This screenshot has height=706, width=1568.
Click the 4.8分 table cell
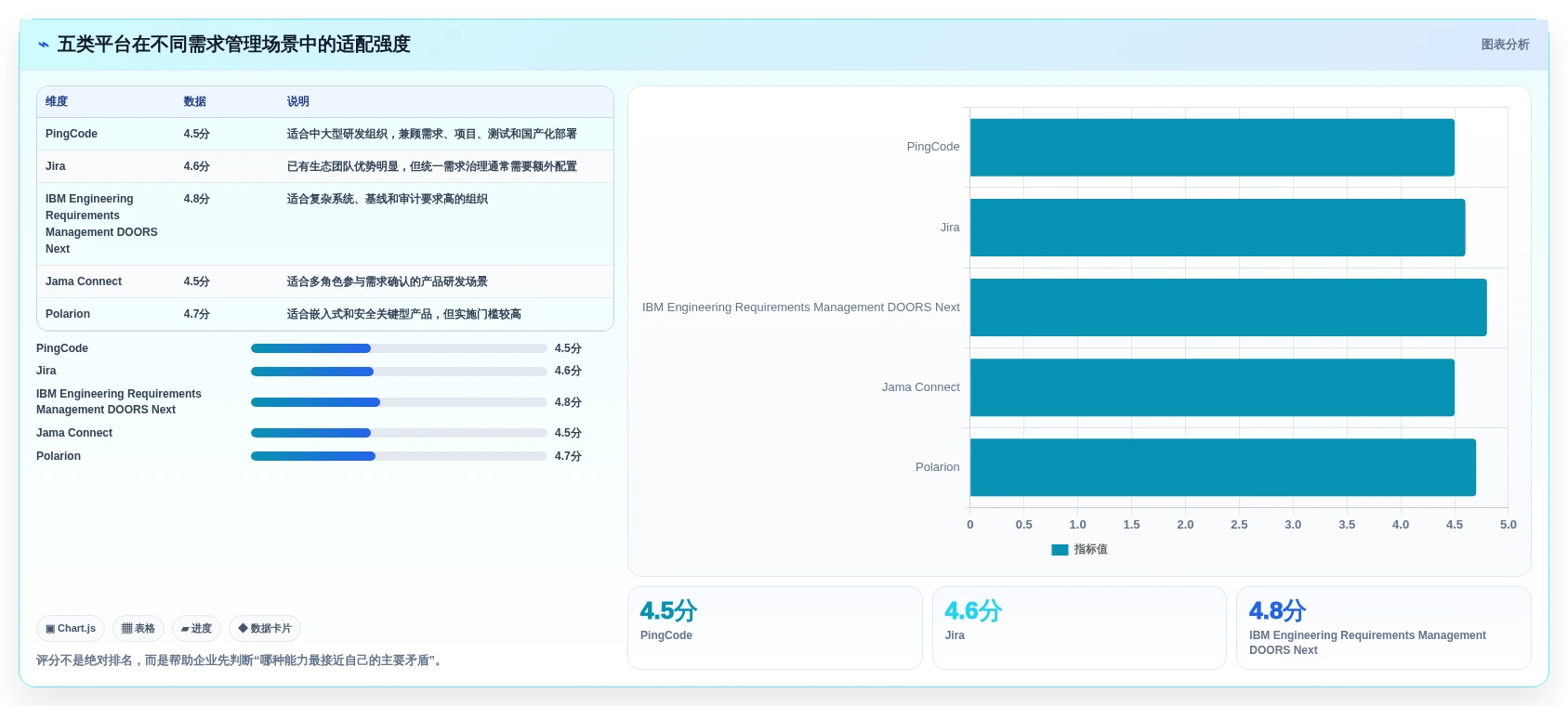[x=197, y=199]
